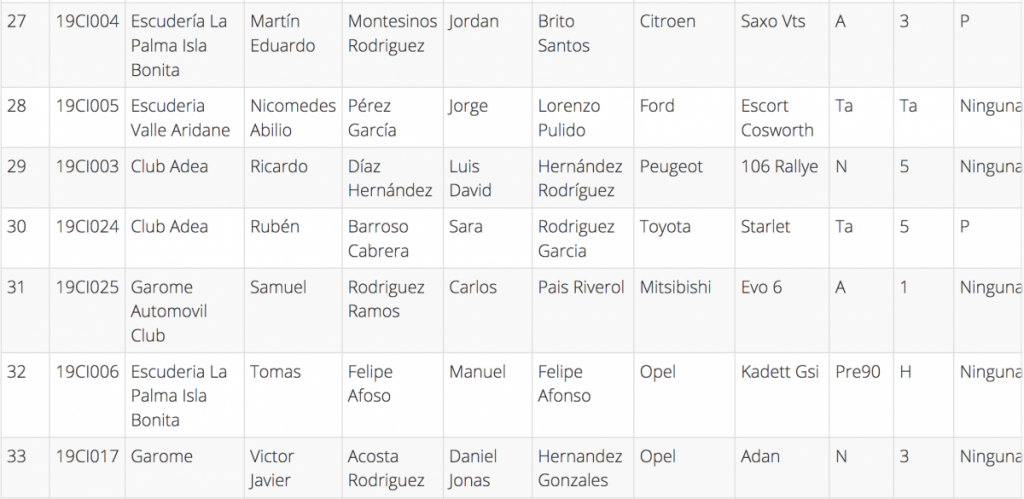The height and width of the screenshot is (499, 1024).
Task: Select Escuderia Valle Aridane team cell
Action: click(x=180, y=118)
